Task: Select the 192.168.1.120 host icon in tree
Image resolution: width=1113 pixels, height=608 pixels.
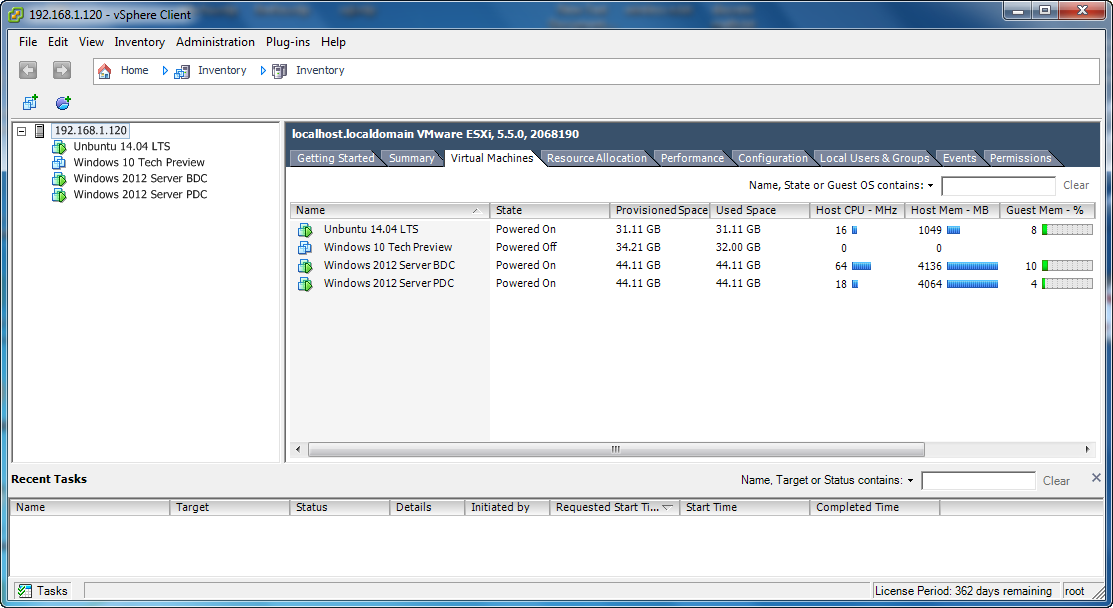Action: [x=40, y=131]
